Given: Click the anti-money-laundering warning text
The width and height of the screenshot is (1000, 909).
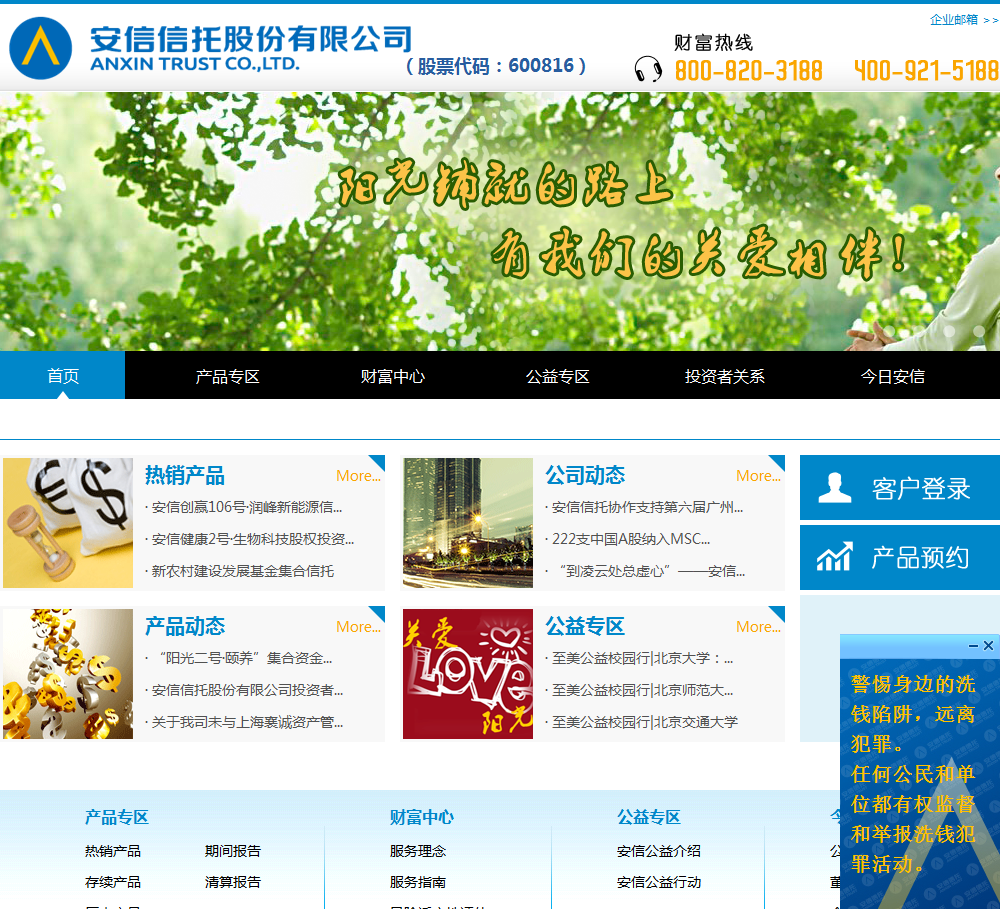Looking at the screenshot, I should coord(913,774).
